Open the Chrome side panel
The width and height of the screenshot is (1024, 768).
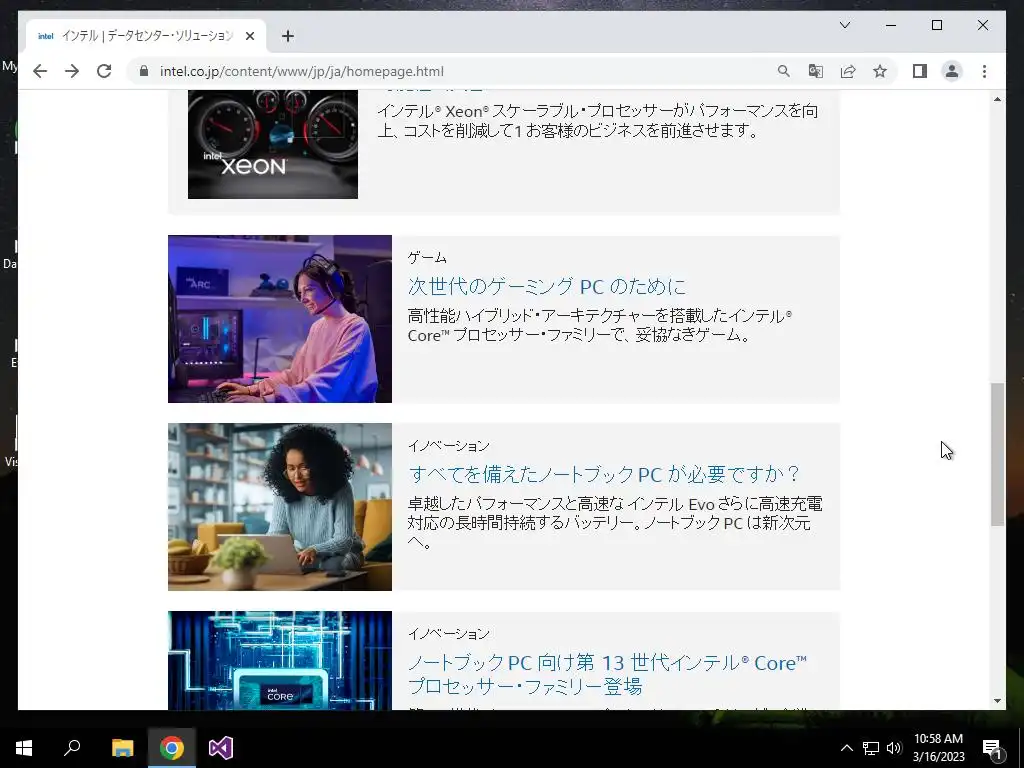click(920, 71)
